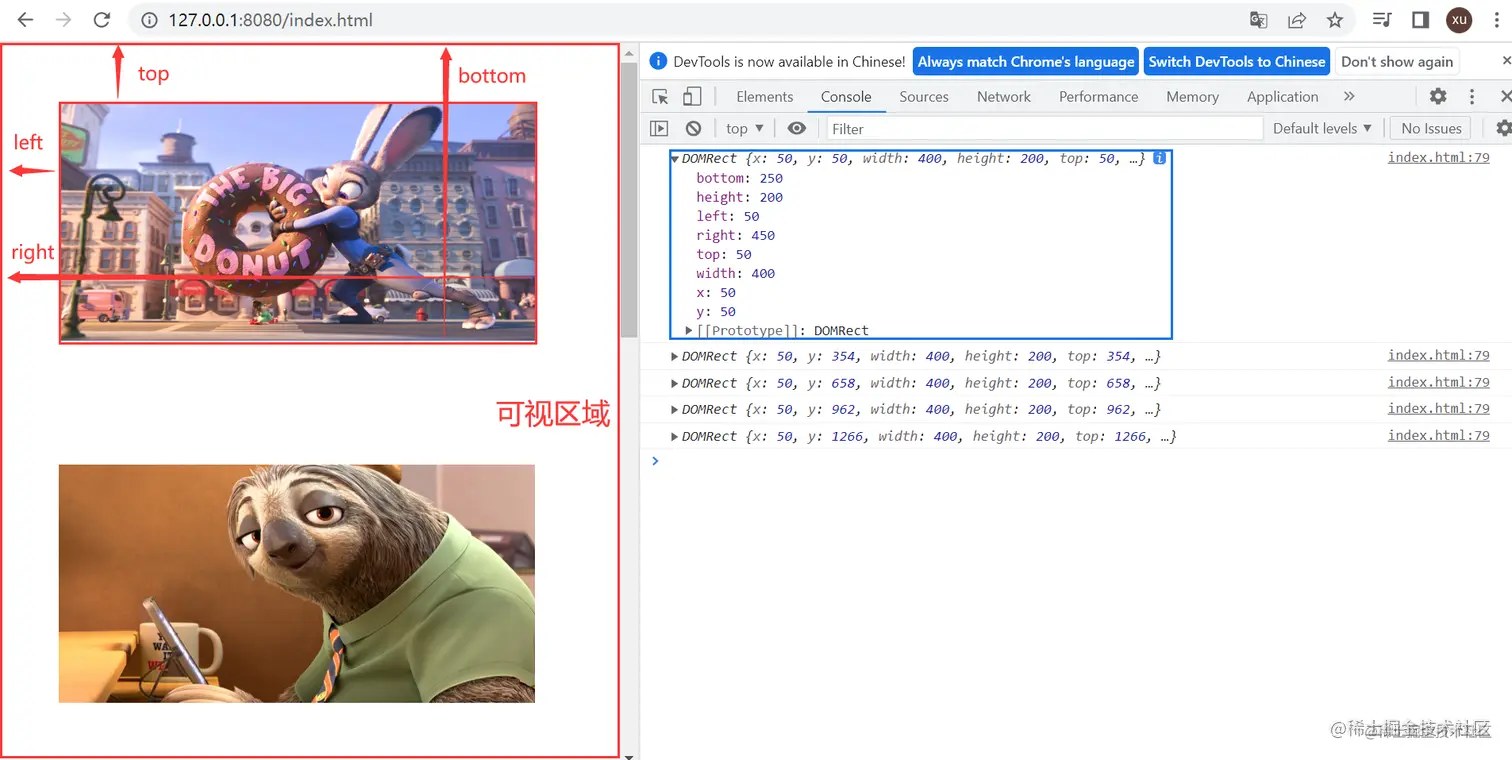Select the 'x: 50' property

coord(716,292)
